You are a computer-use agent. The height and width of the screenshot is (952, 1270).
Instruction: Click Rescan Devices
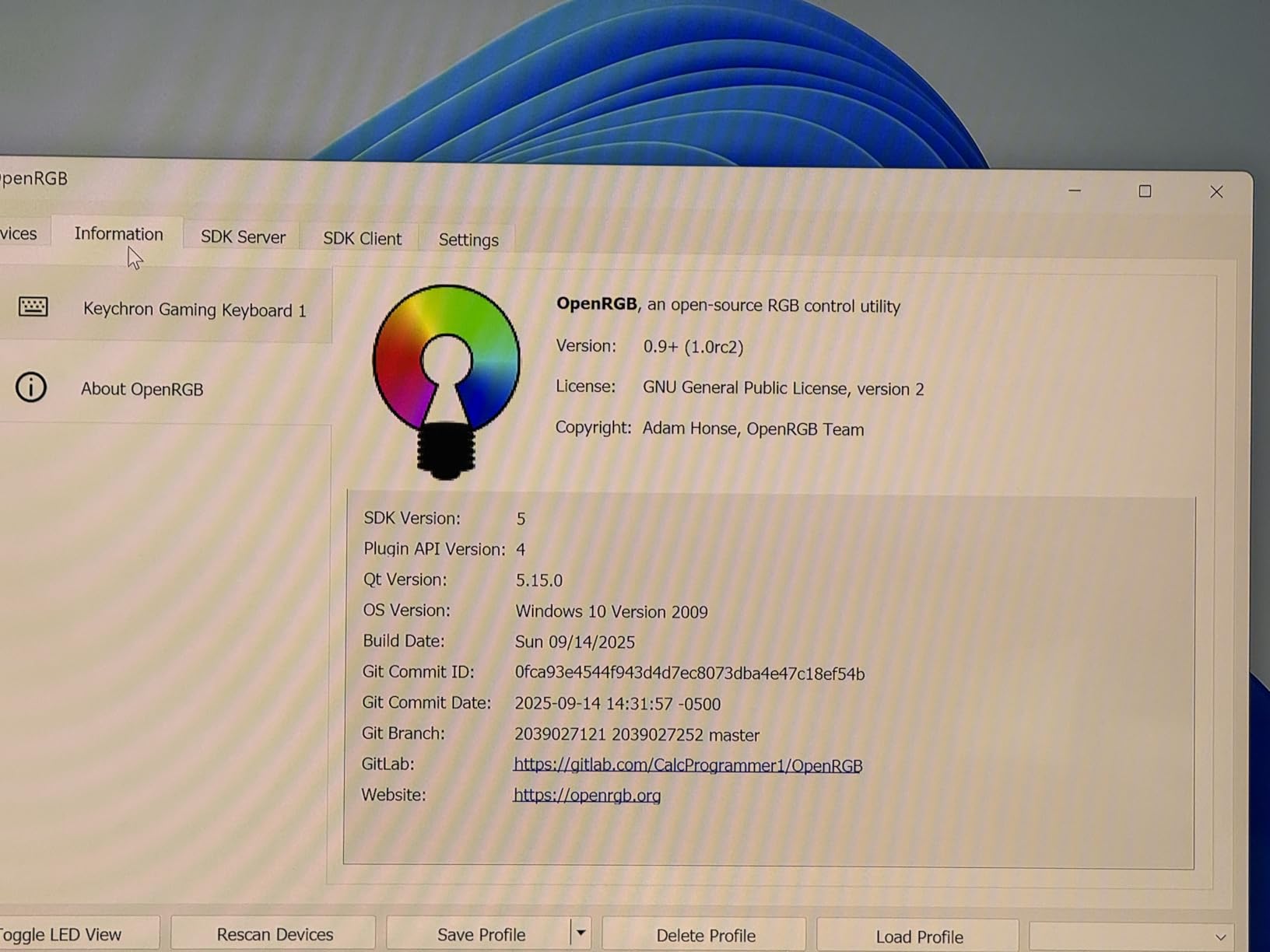click(x=274, y=934)
